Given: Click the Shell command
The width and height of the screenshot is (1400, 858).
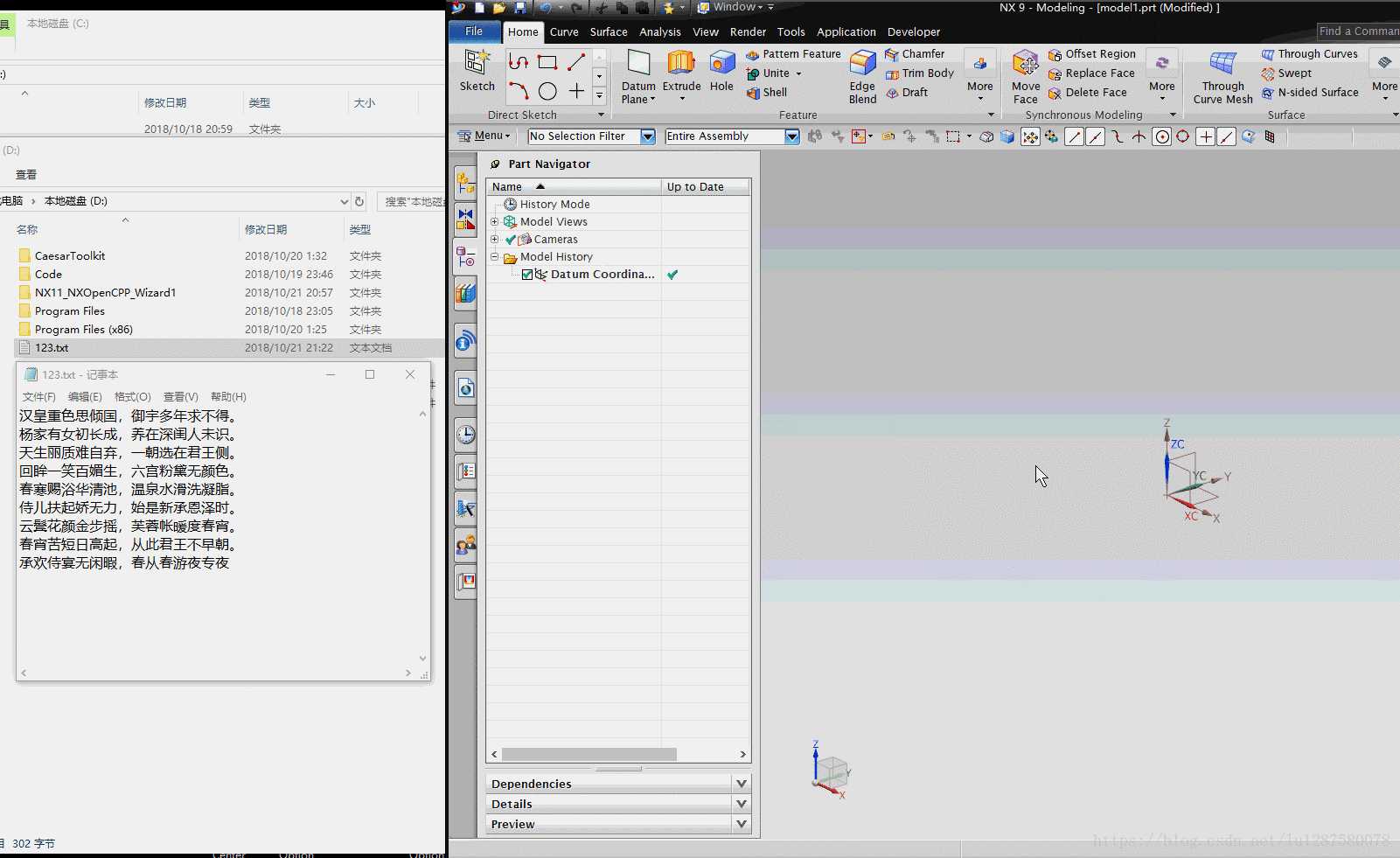Looking at the screenshot, I should click(x=767, y=93).
